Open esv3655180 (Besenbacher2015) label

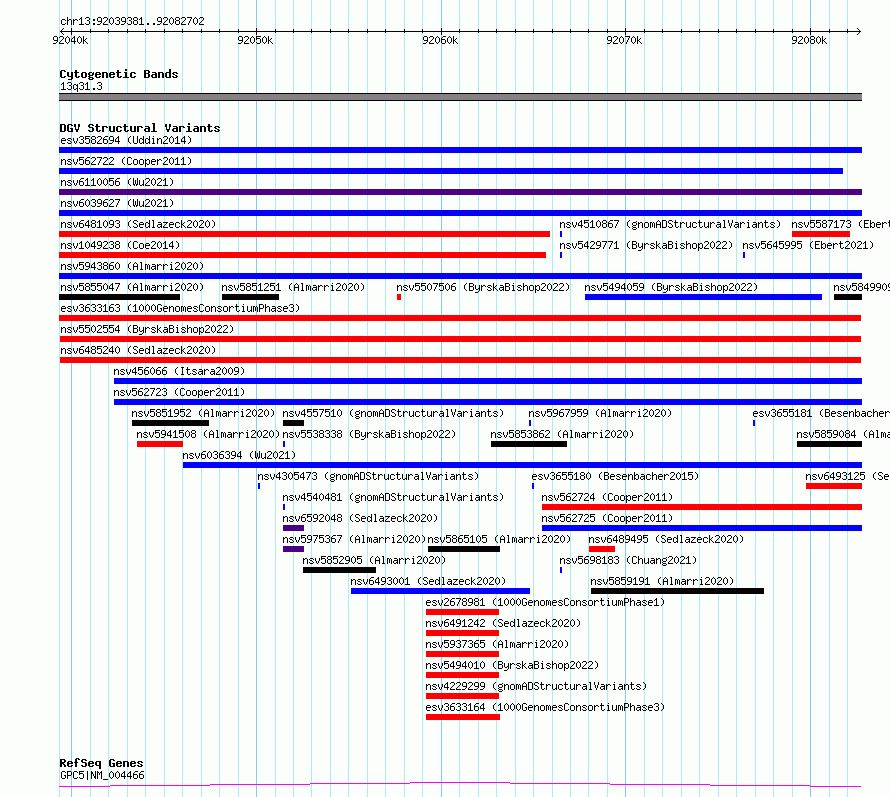[615, 476]
